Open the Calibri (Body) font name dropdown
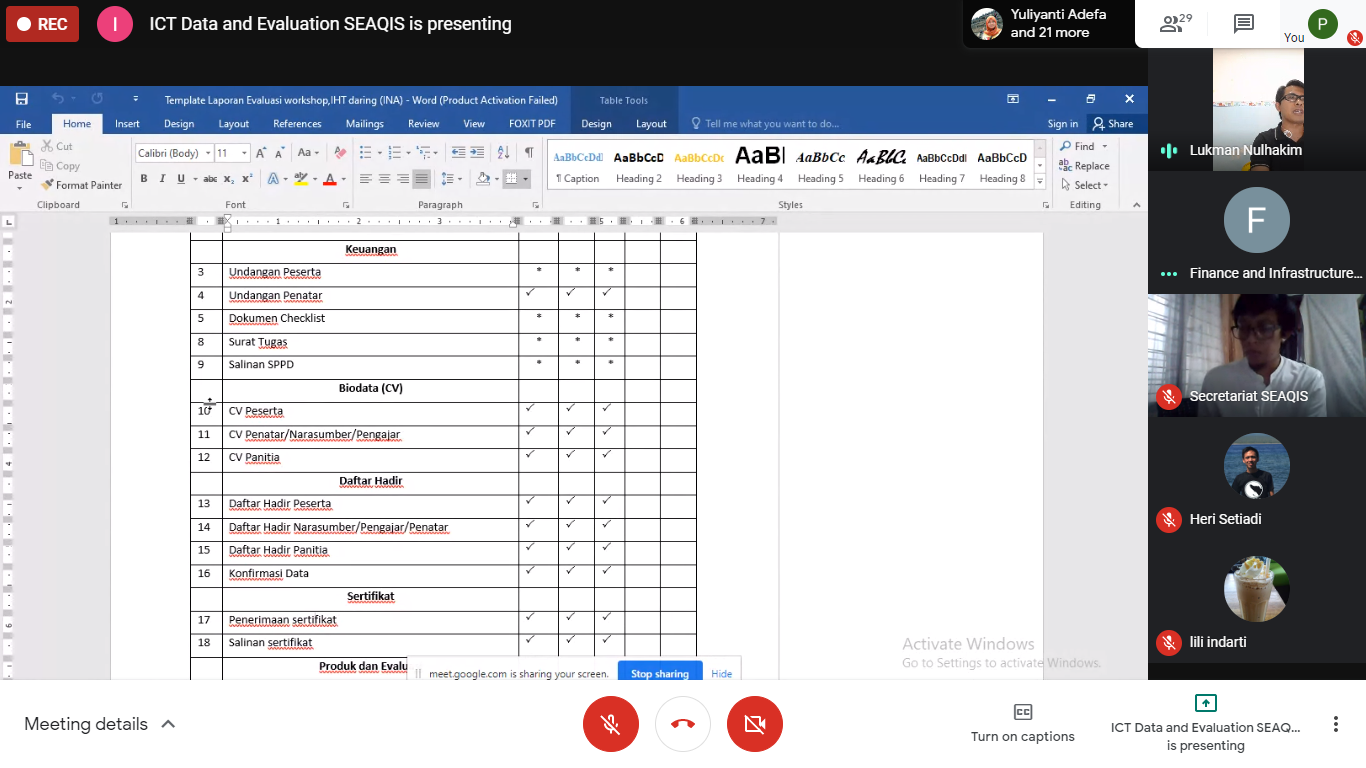The width and height of the screenshot is (1366, 768). [208, 153]
